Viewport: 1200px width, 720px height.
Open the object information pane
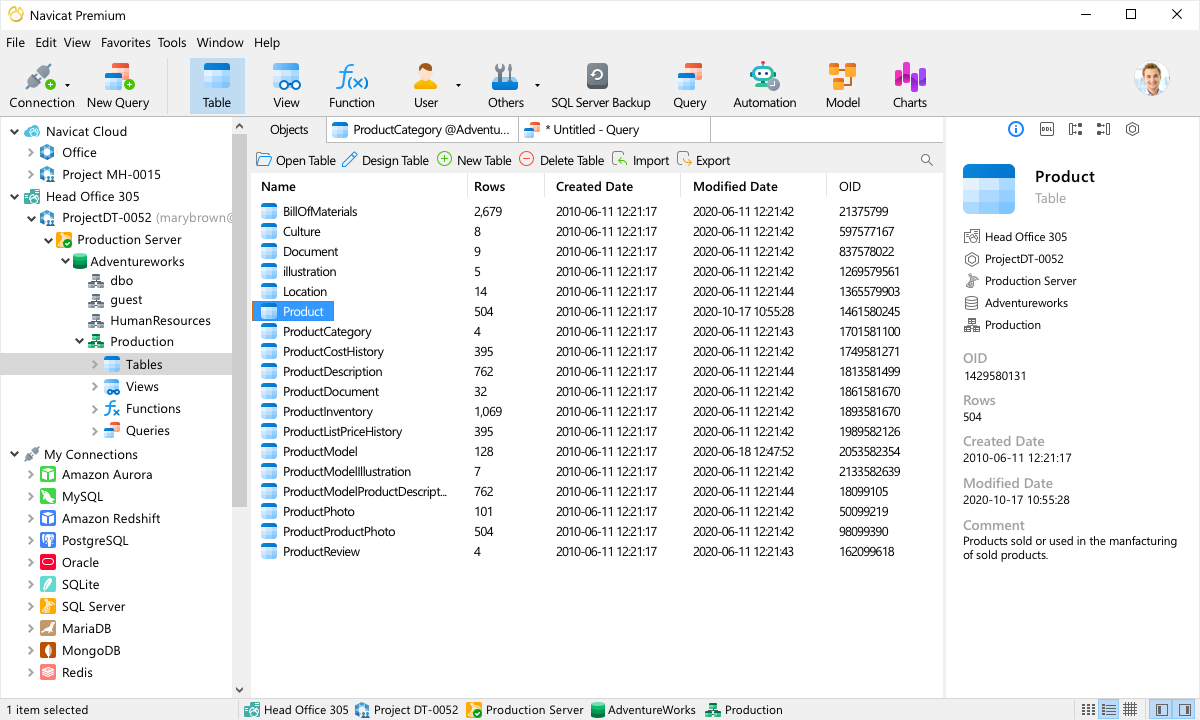tap(1015, 129)
